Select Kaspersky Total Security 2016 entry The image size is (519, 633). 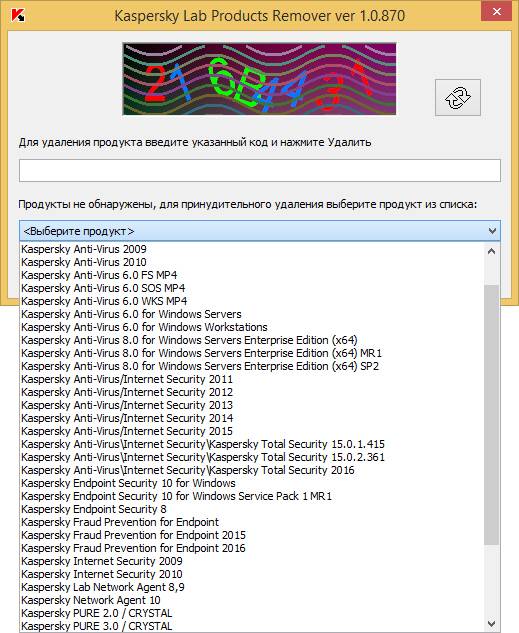pos(252,470)
